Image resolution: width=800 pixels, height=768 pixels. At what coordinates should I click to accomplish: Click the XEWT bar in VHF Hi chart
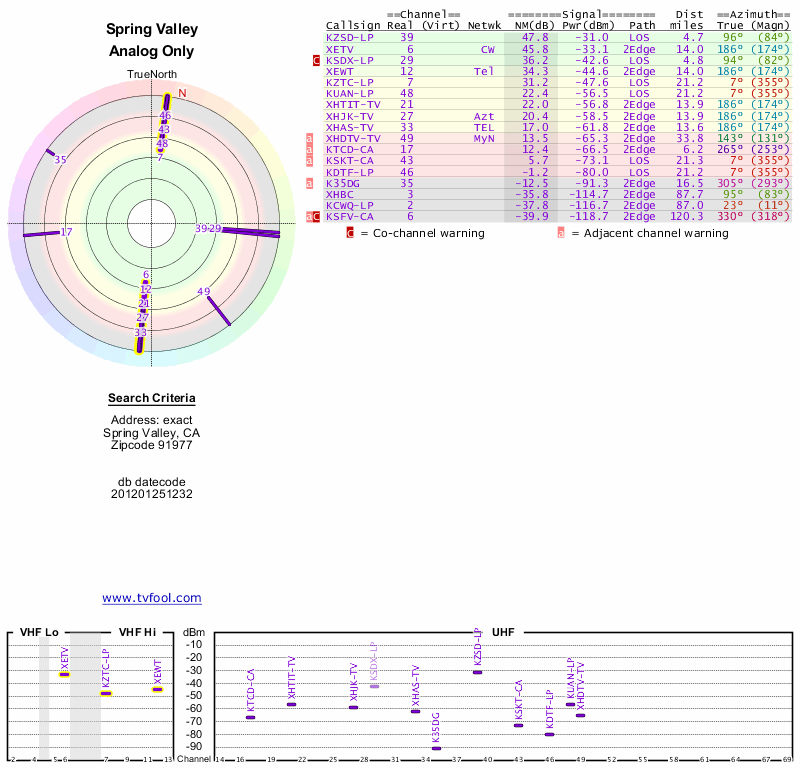pyautogui.click(x=157, y=689)
